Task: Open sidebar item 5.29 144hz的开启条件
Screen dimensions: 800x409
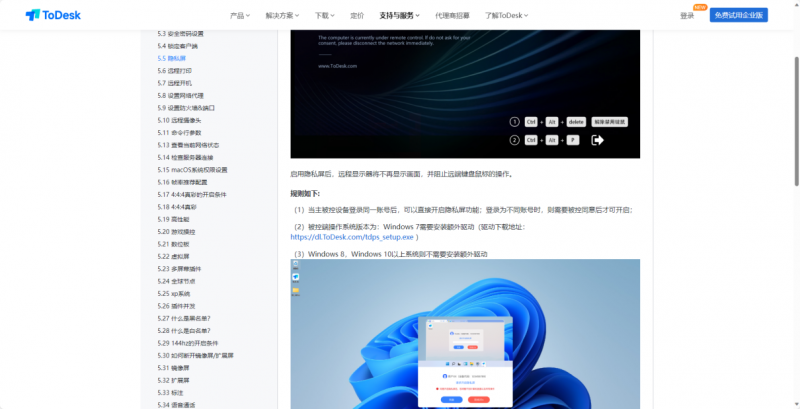Action: tap(187, 343)
